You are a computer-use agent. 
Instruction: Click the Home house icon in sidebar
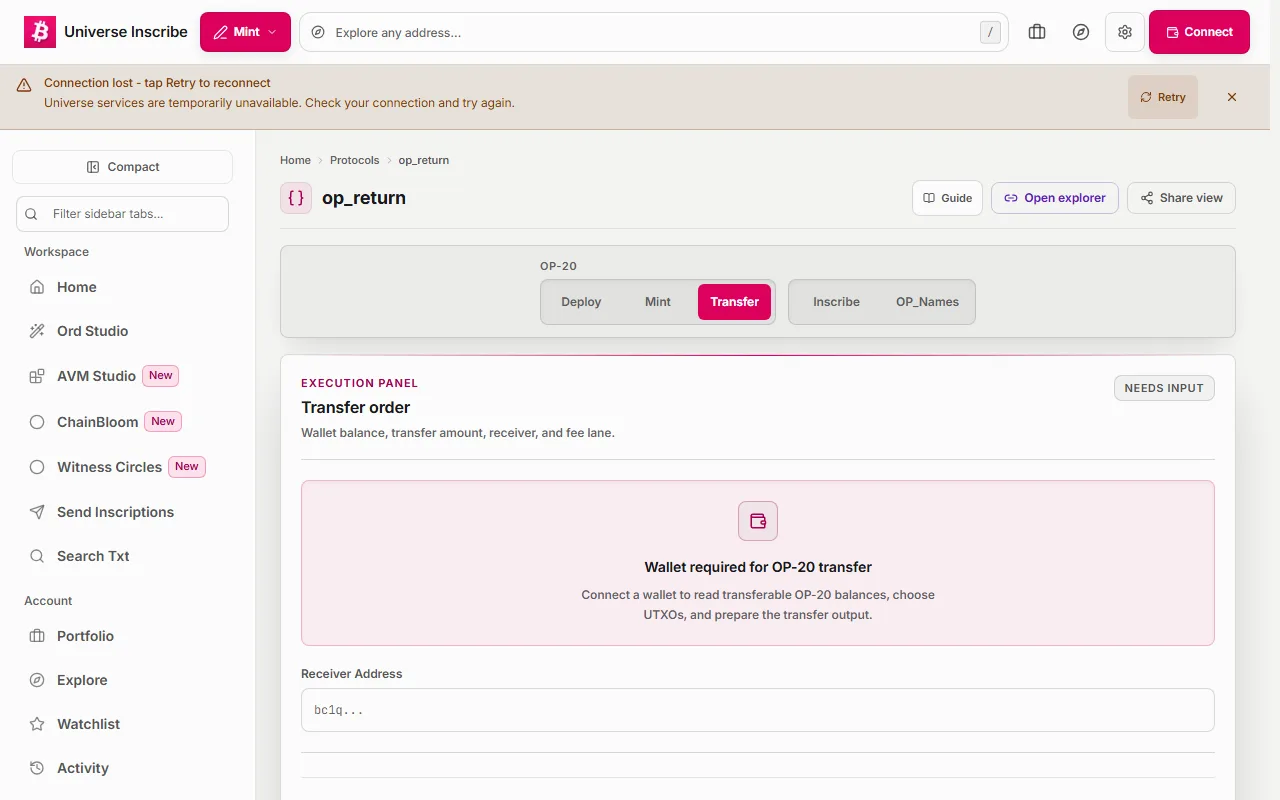pos(37,287)
